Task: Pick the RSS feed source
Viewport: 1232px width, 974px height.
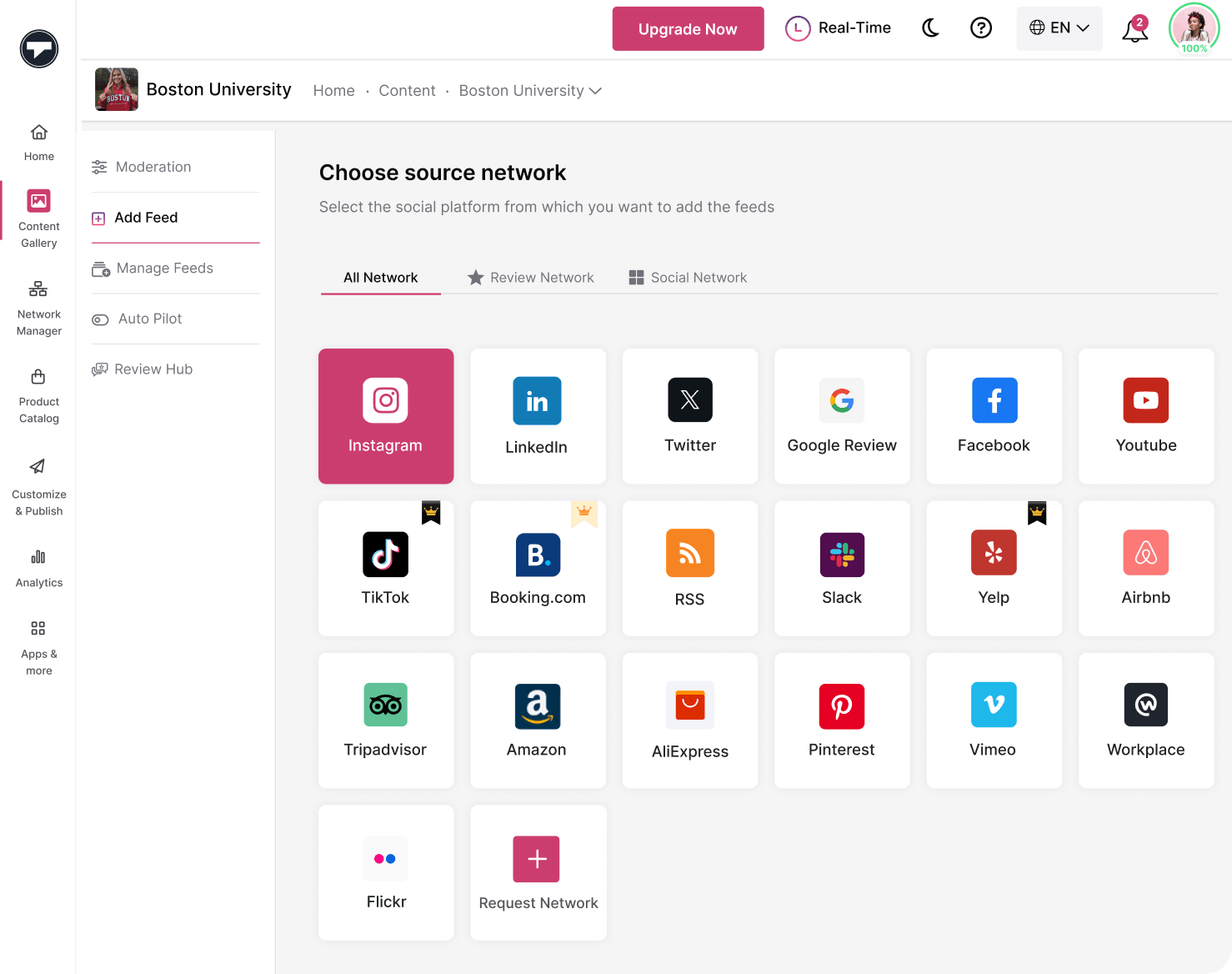Action: pos(690,569)
